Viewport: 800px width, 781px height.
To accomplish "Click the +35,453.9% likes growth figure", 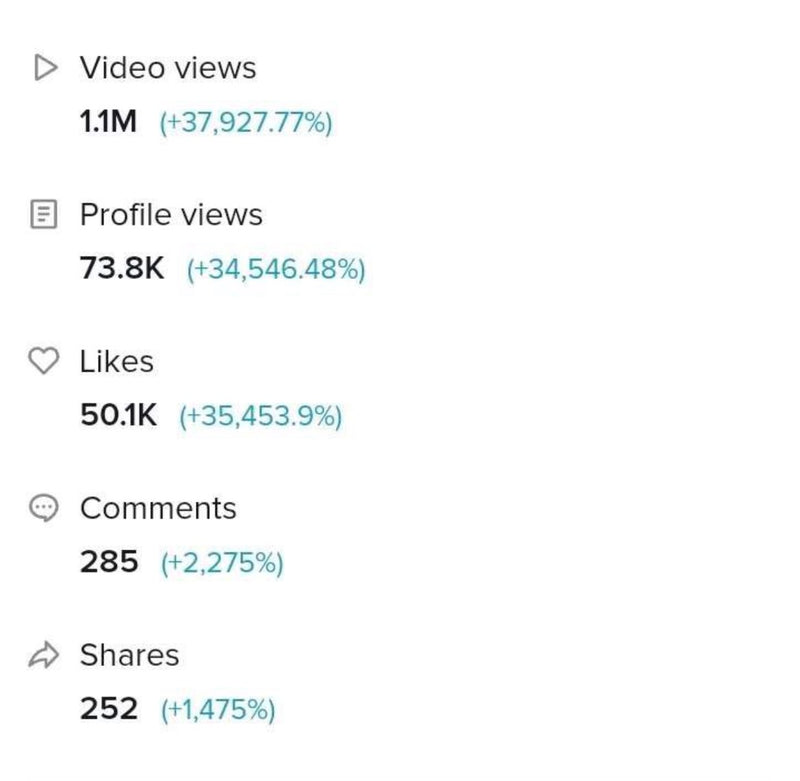I will (260, 417).
